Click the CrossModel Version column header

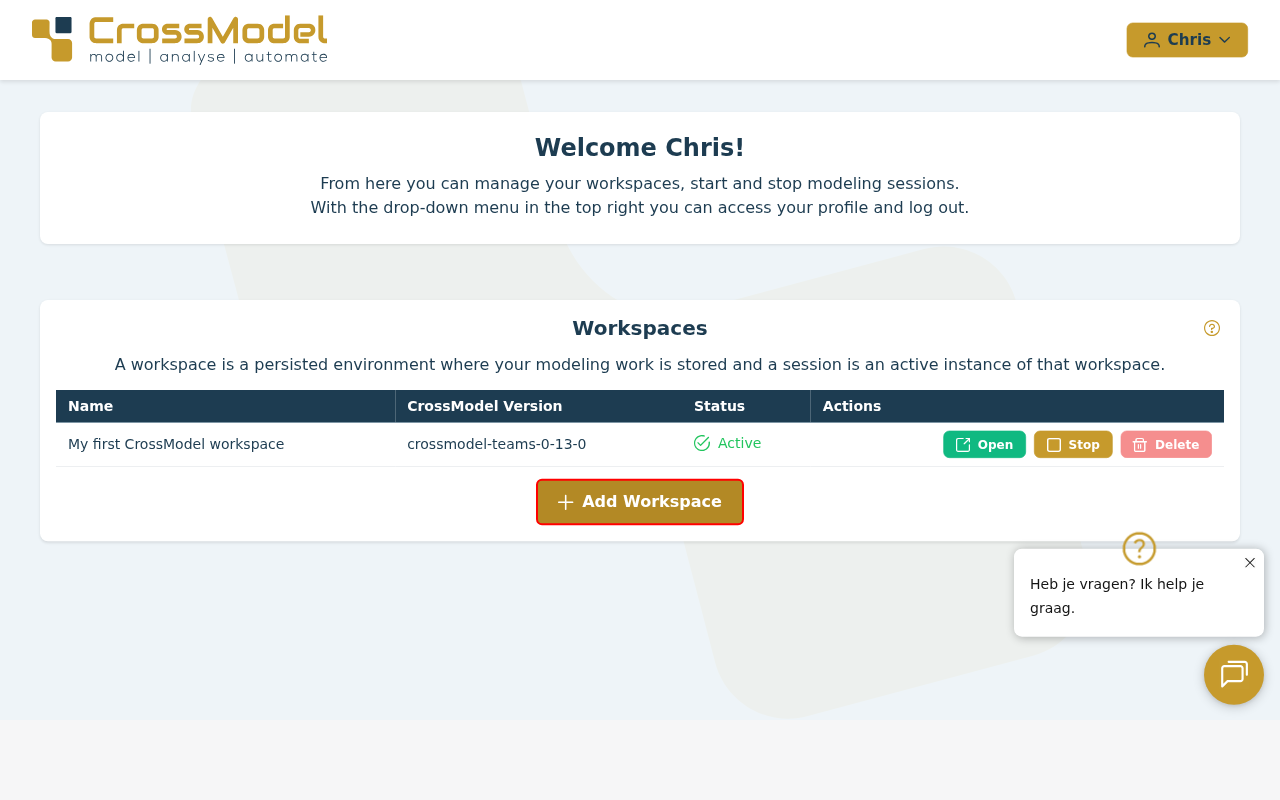point(484,406)
